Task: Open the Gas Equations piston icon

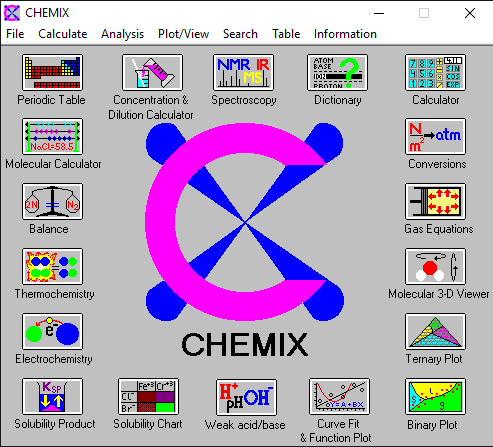Action: click(x=435, y=201)
